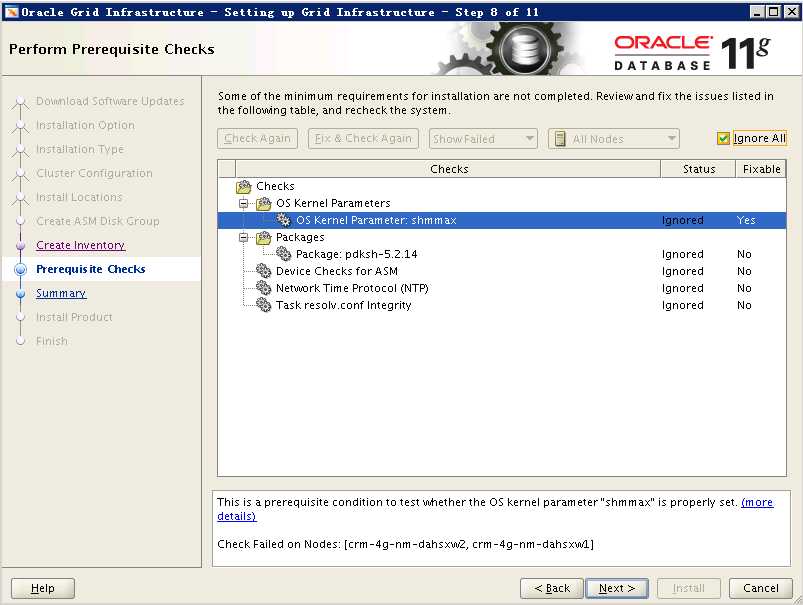Click the Status column header
The width and height of the screenshot is (803, 605).
(699, 169)
